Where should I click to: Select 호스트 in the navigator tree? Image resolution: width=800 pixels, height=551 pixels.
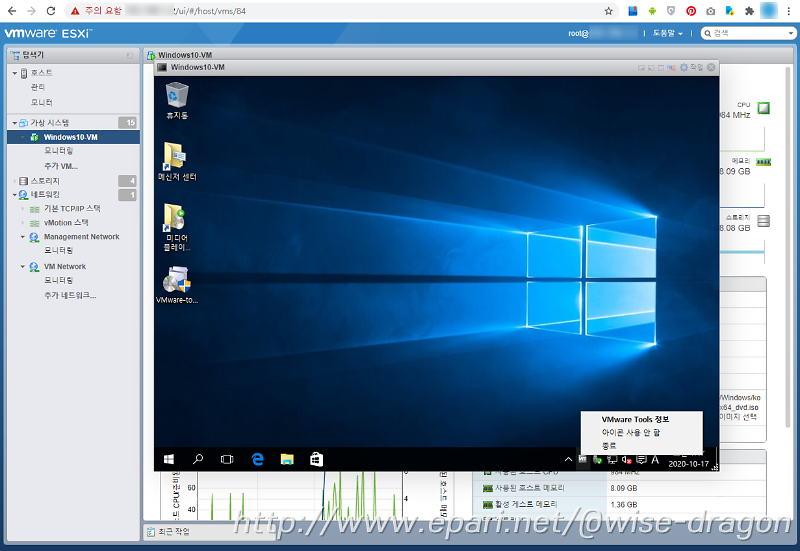[x=41, y=73]
